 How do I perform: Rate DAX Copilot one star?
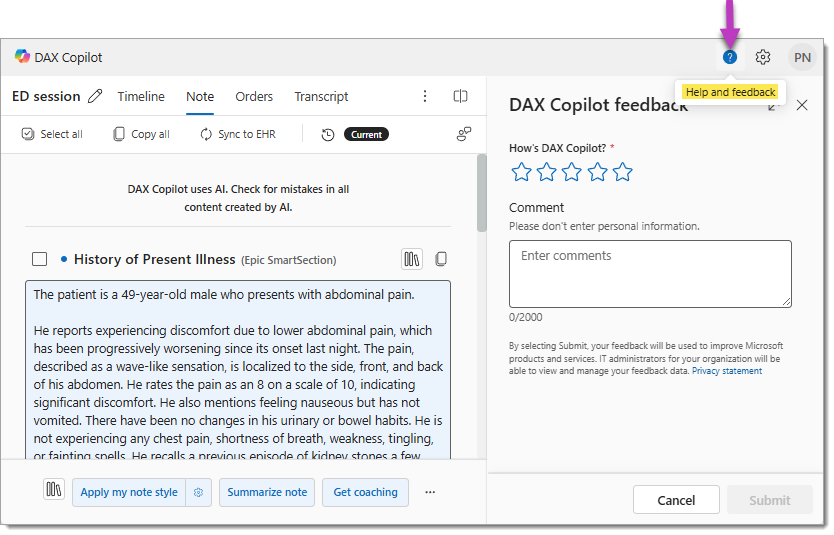click(x=521, y=172)
